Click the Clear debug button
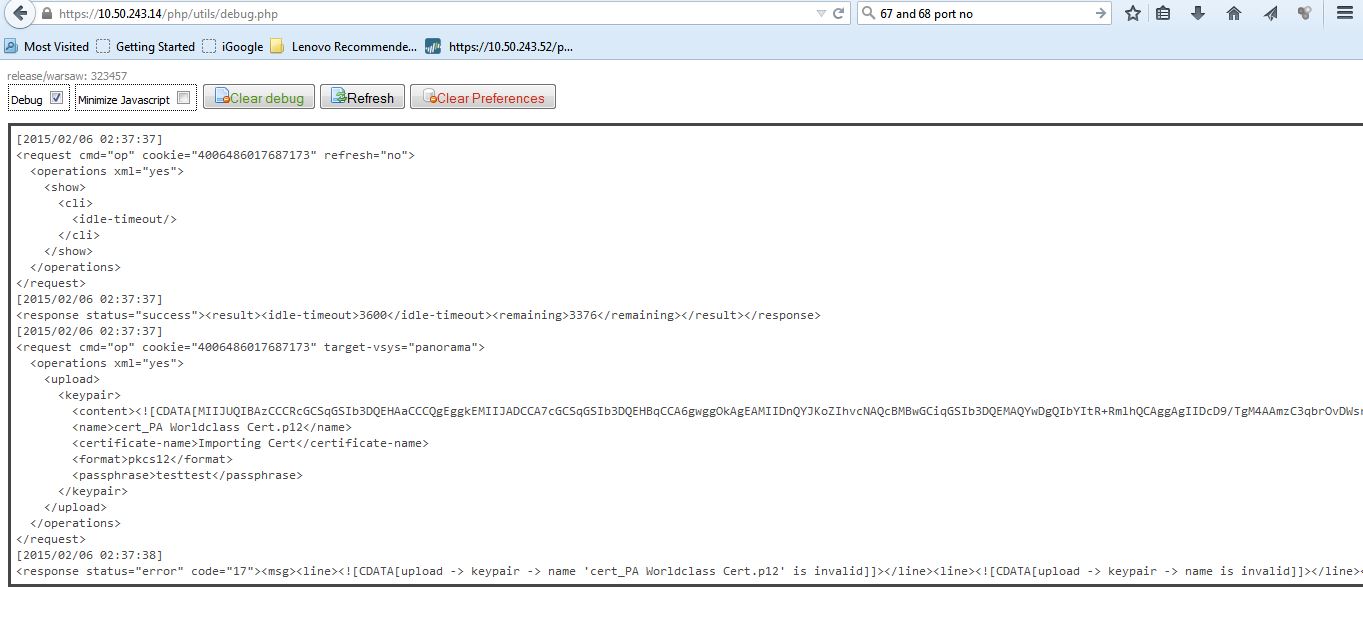 click(259, 97)
